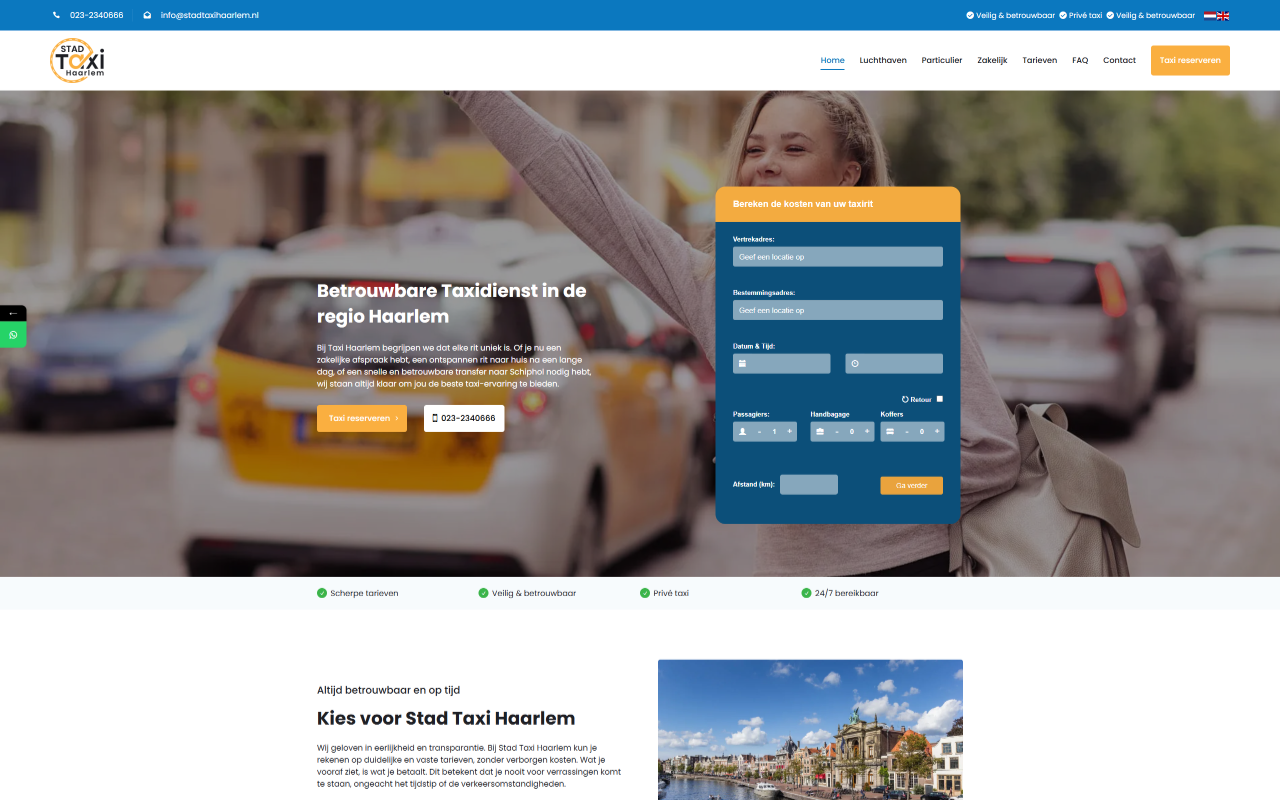
Task: Click green check beside Scherpe tarieven
Action: [322, 593]
